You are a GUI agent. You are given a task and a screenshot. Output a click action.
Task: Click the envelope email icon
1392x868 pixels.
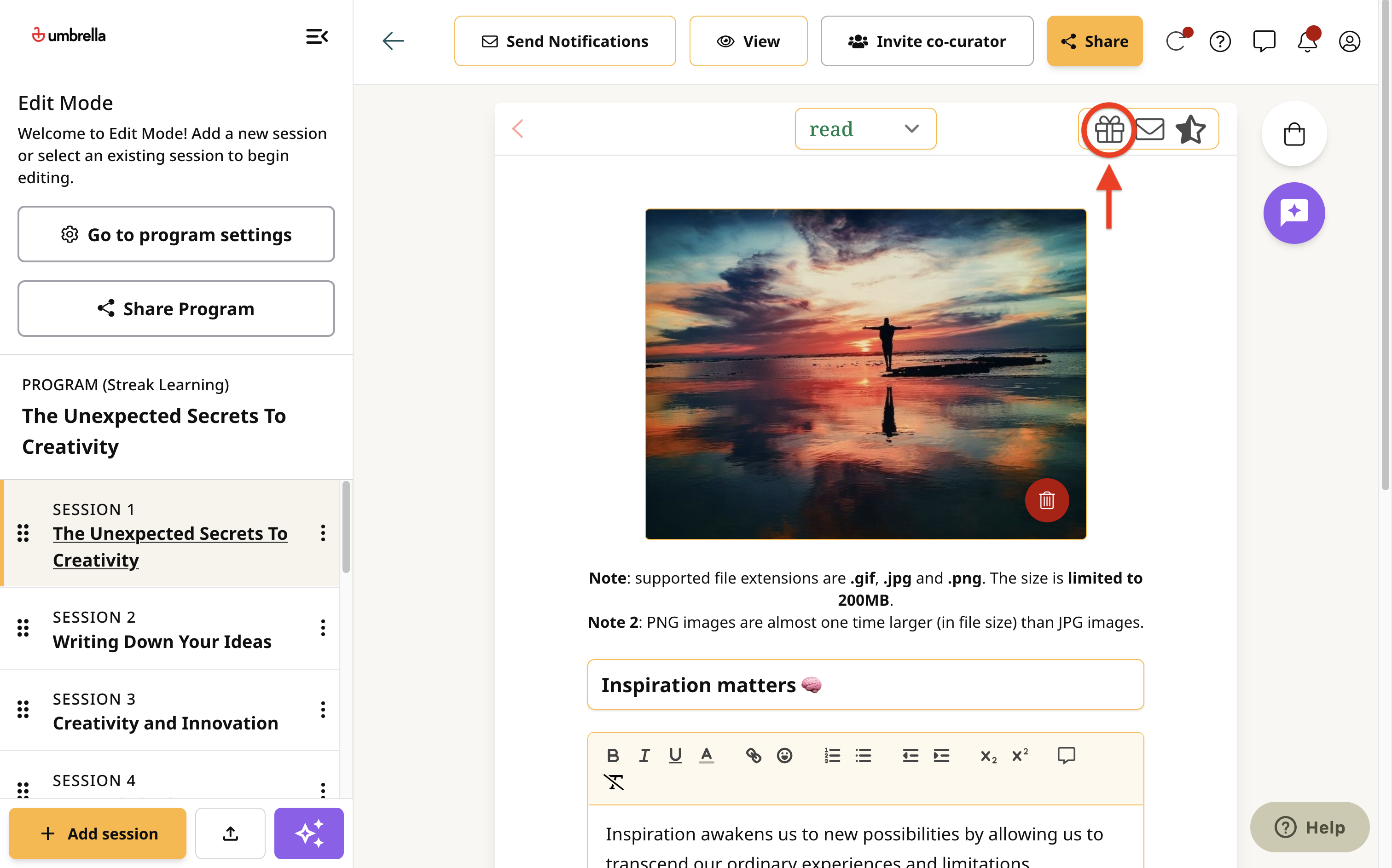pos(1150,129)
